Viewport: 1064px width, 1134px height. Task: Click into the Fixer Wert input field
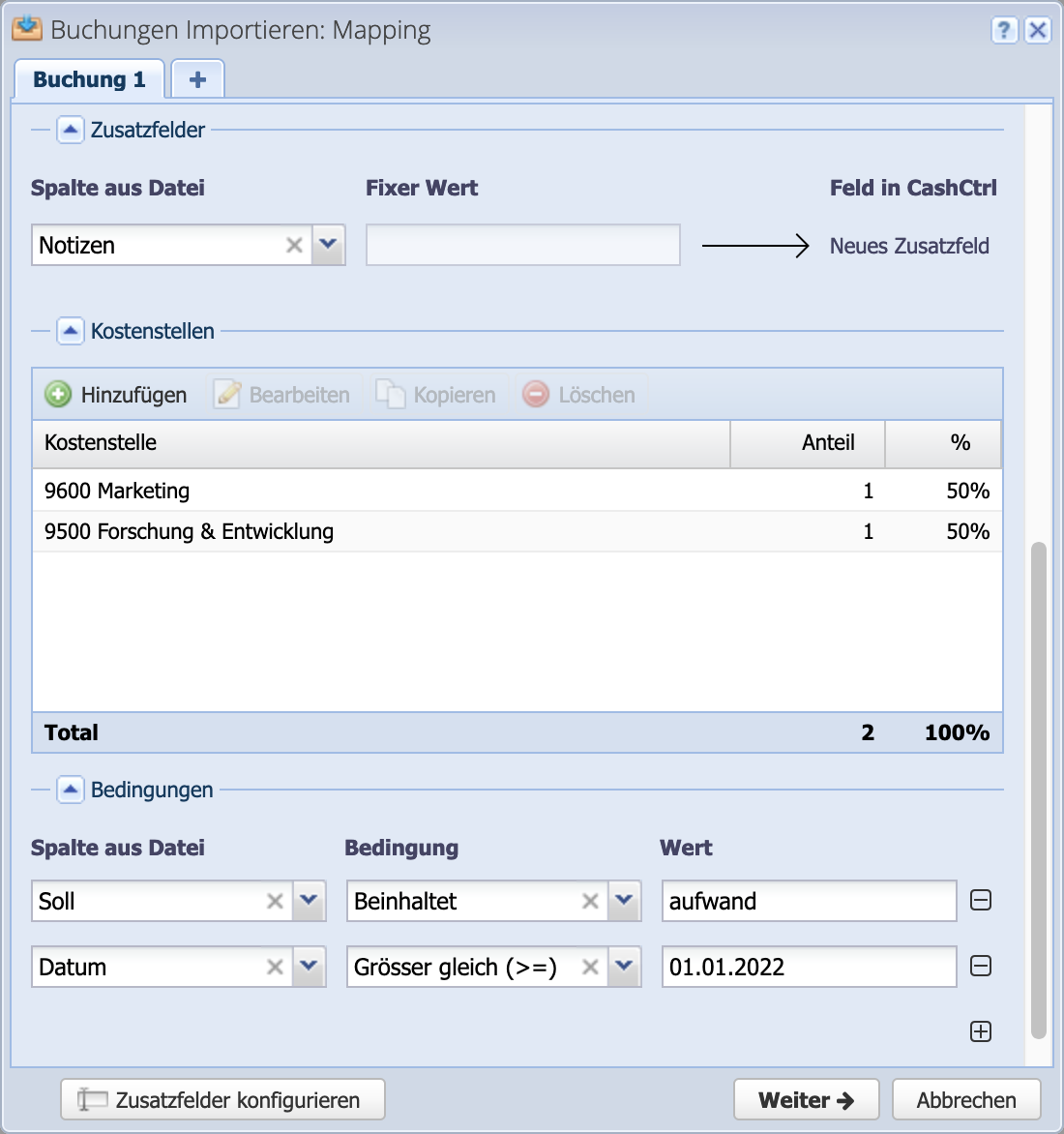pyautogui.click(x=522, y=245)
